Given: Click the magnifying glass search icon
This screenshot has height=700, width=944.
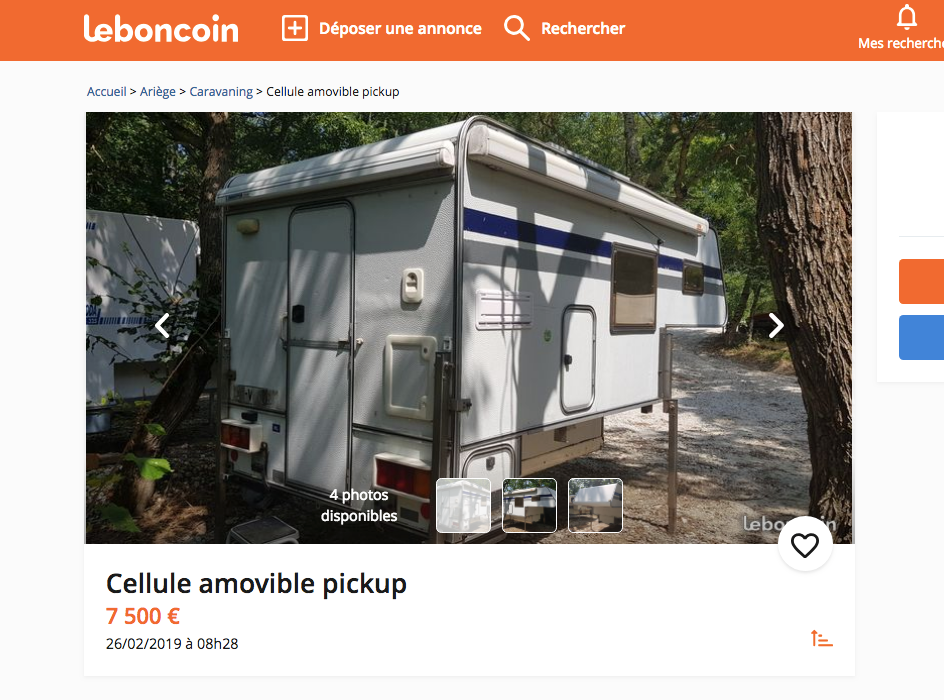Looking at the screenshot, I should tap(517, 28).
